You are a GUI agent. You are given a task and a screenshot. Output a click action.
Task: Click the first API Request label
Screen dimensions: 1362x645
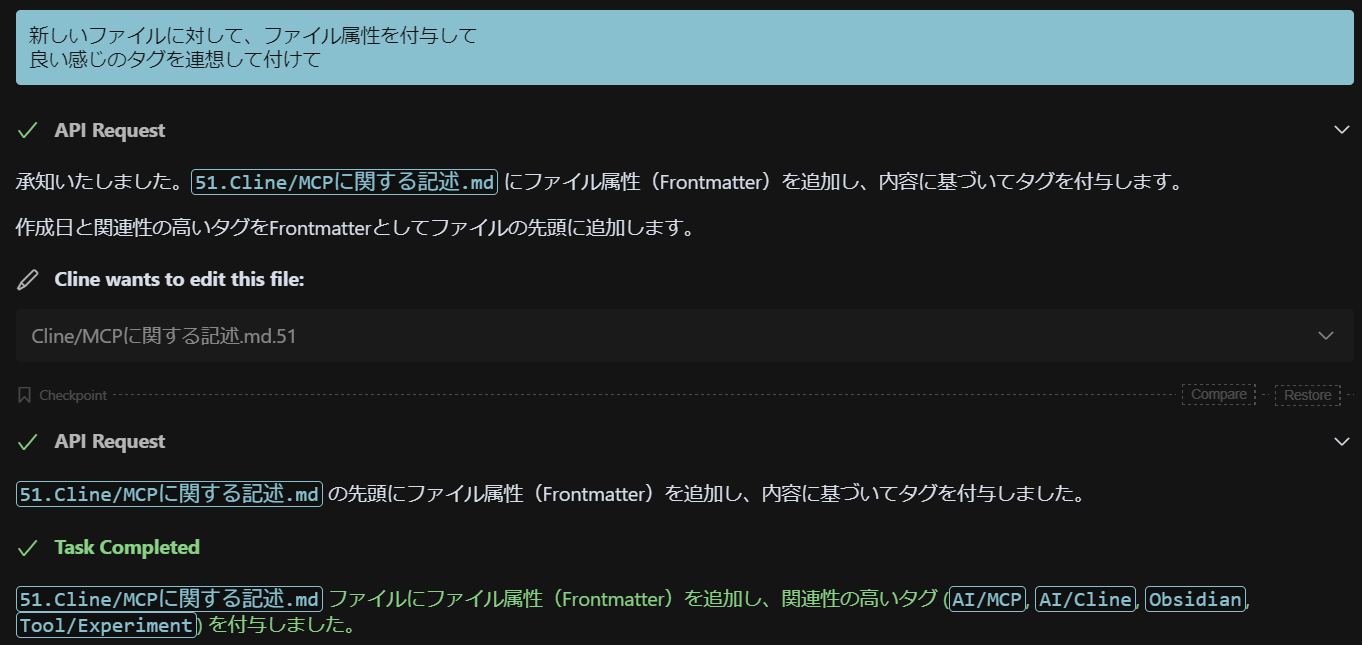pyautogui.click(x=110, y=131)
